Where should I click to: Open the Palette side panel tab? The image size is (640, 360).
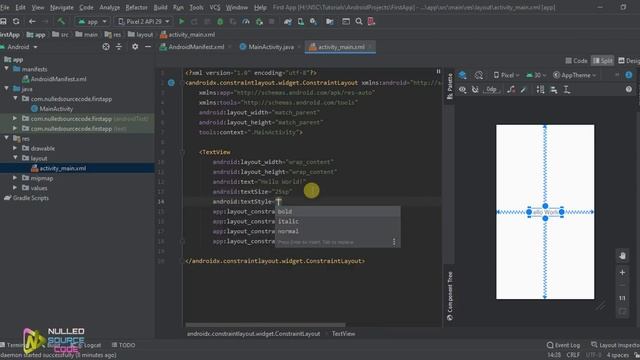coord(449,87)
